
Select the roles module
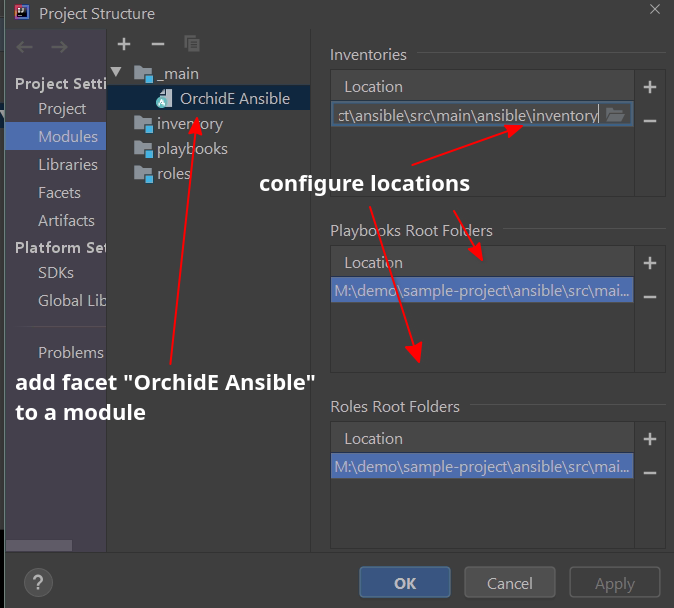[x=162, y=174]
